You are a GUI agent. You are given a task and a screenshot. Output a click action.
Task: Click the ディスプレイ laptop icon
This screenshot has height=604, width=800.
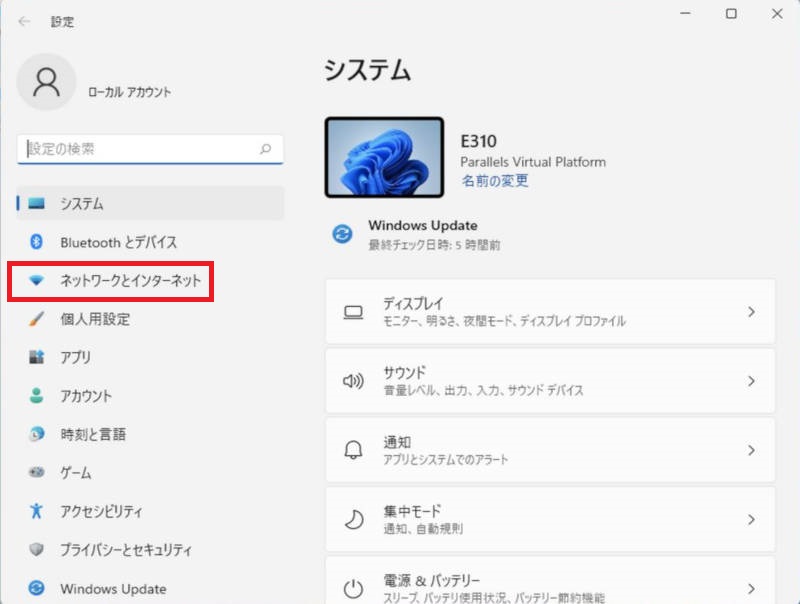click(x=353, y=312)
